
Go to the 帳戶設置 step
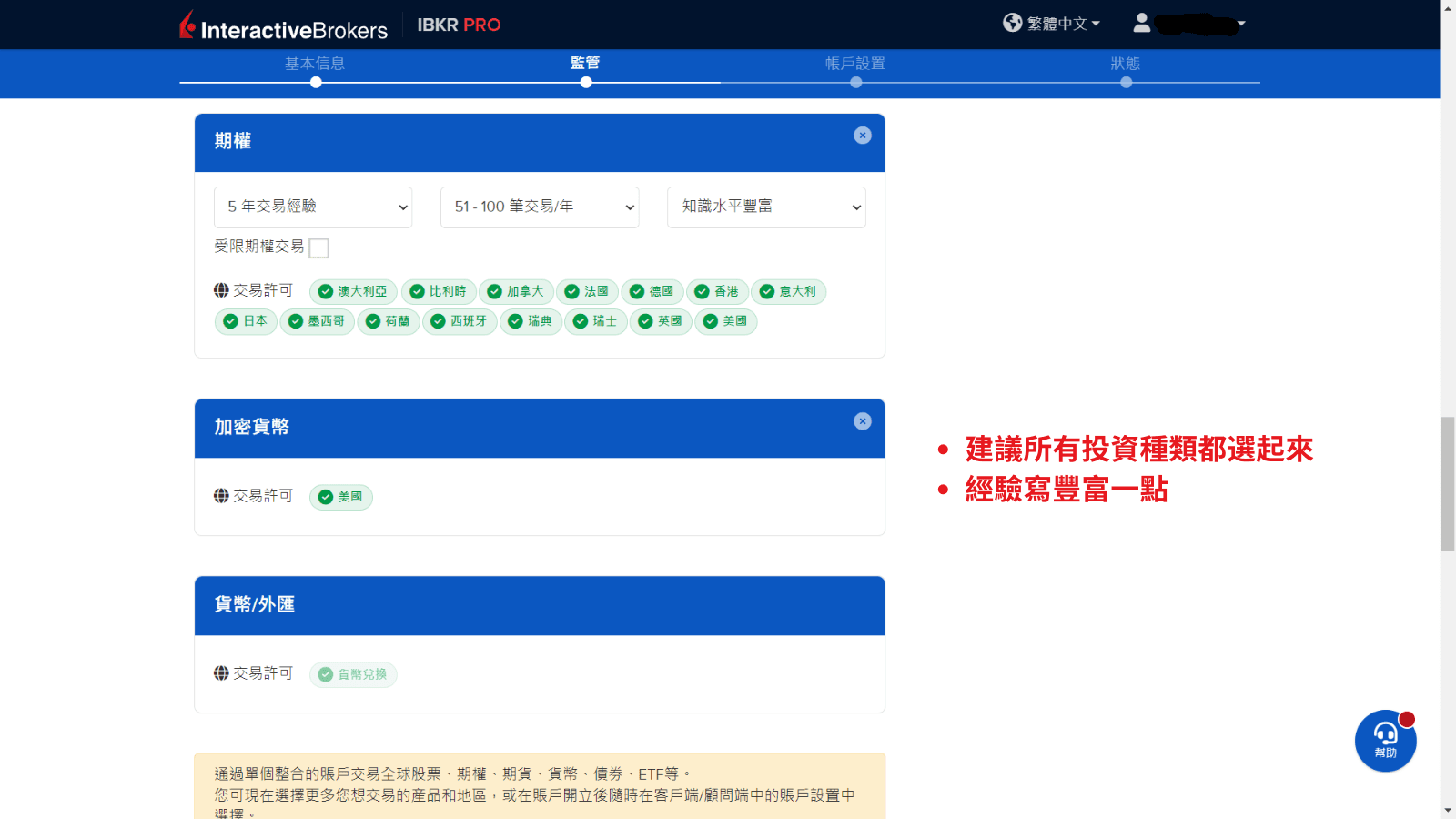[856, 64]
